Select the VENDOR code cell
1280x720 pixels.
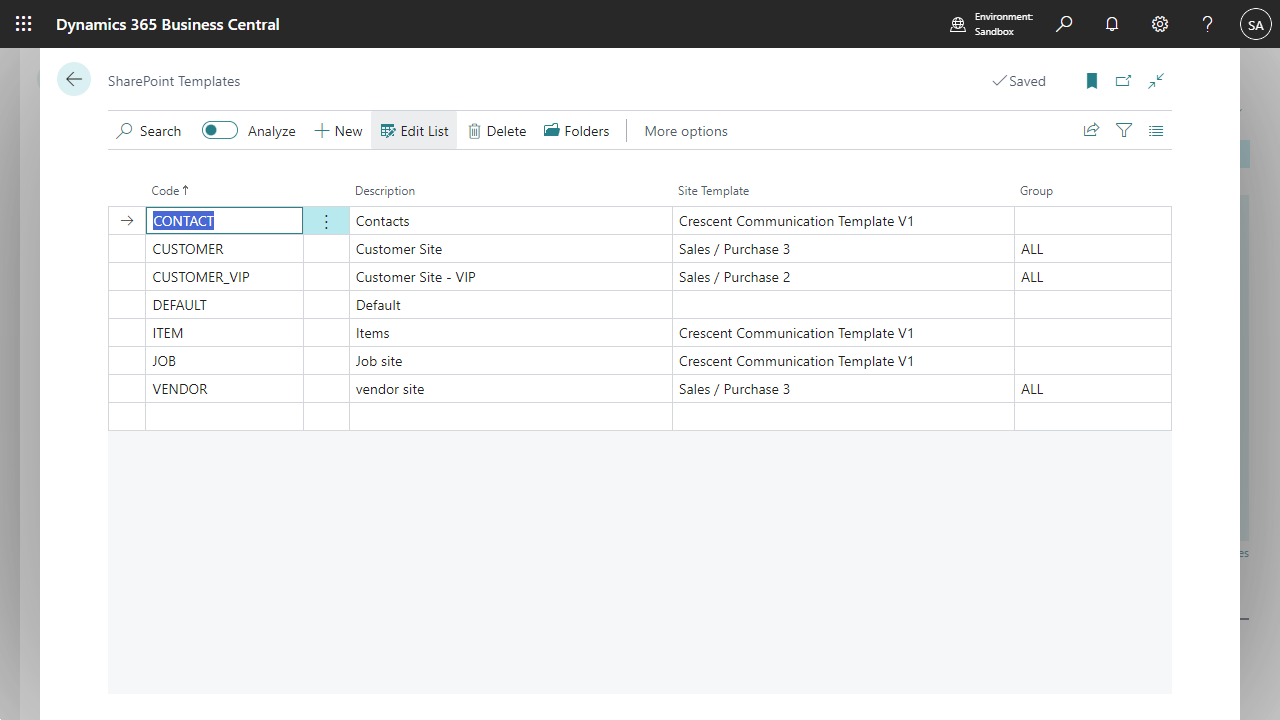[224, 389]
